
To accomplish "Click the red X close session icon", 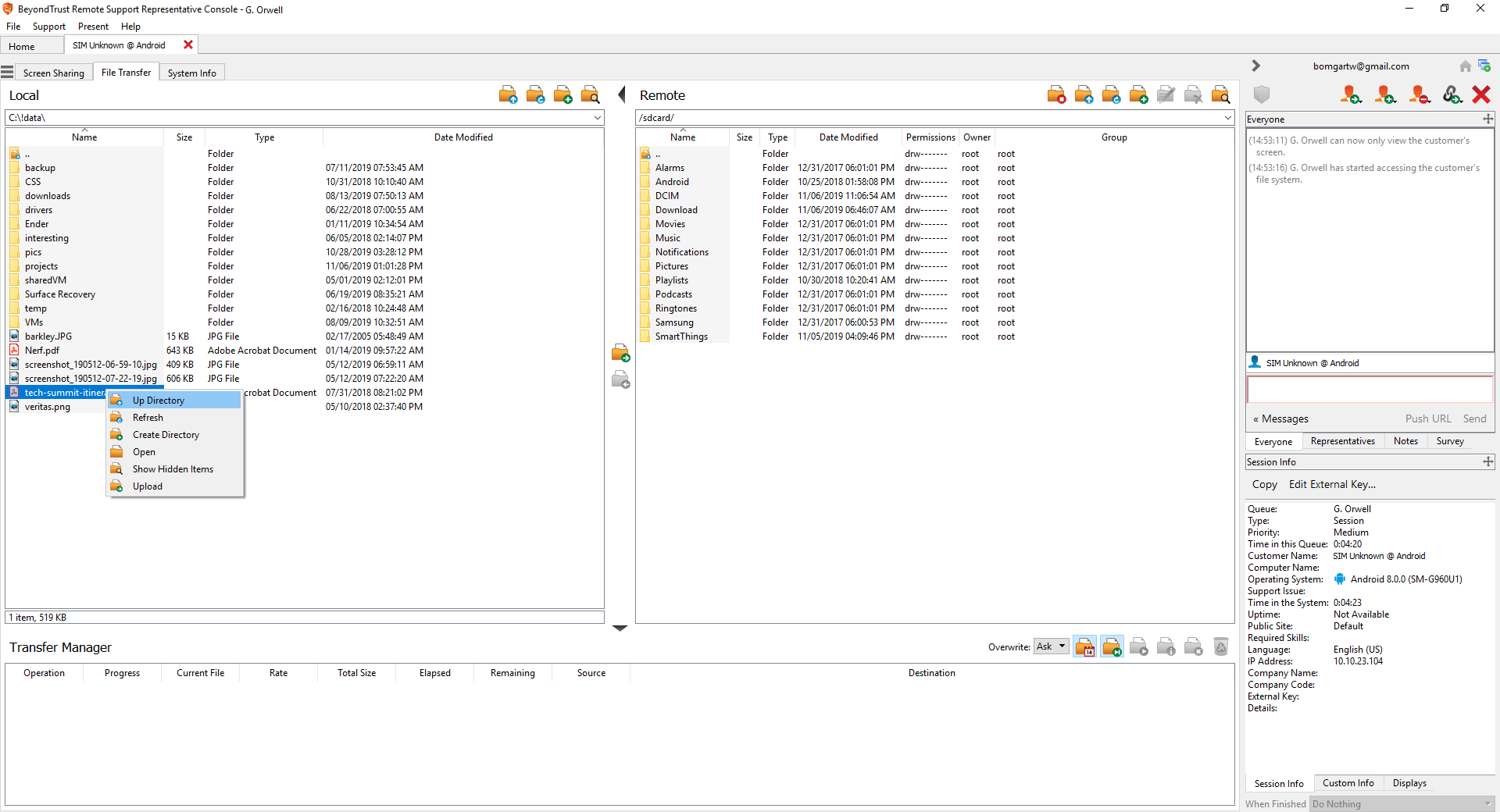I will [1480, 95].
